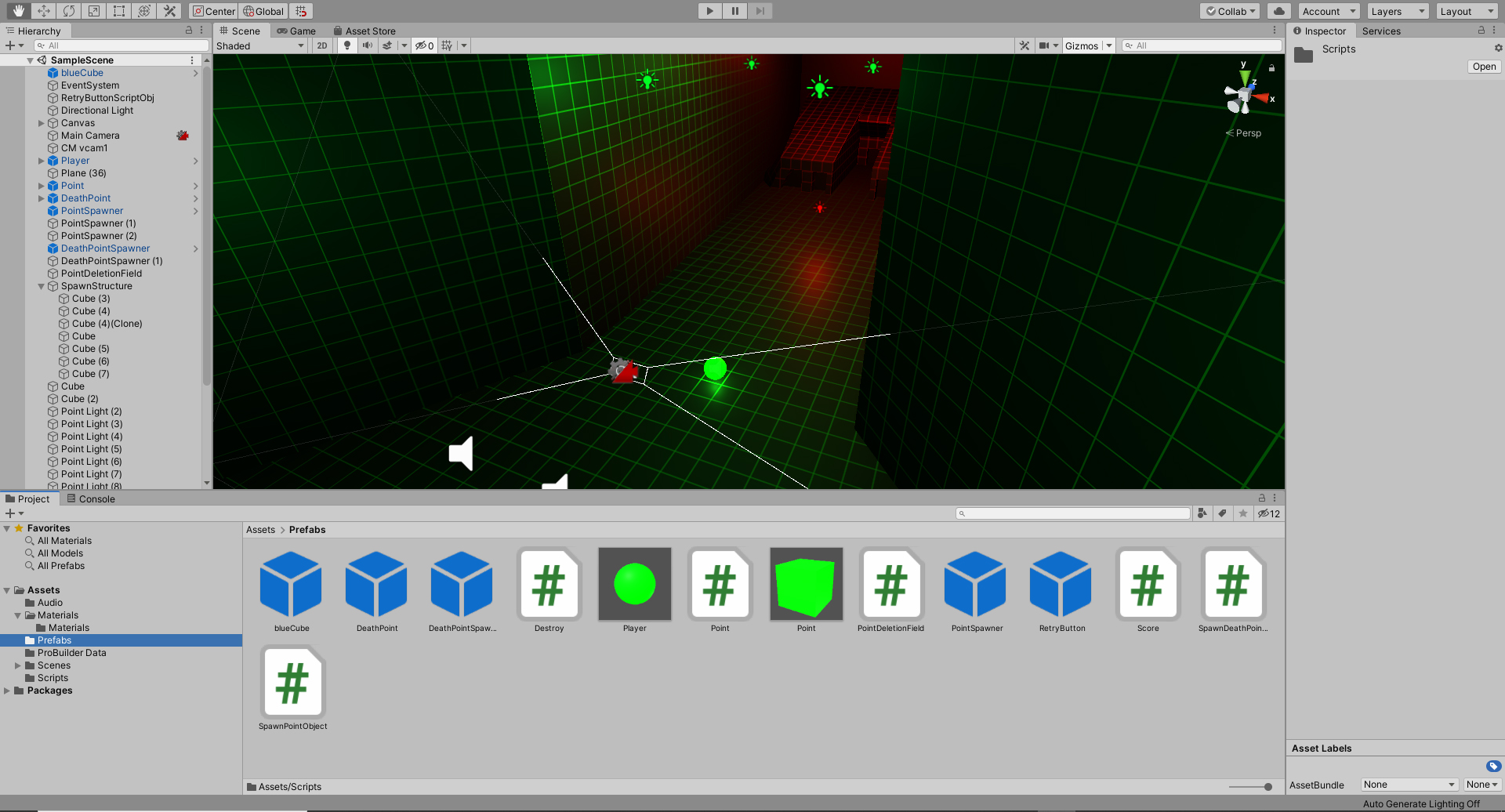Viewport: 1505px width, 812px height.
Task: Switch to the Game tab
Action: tap(296, 31)
